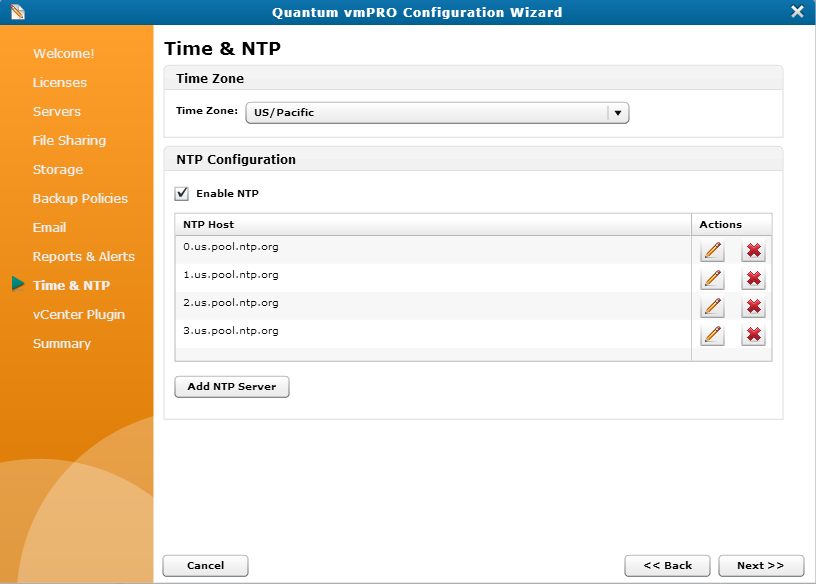
Task: Click the green arrow beside Time & NTP
Action: pos(20,285)
